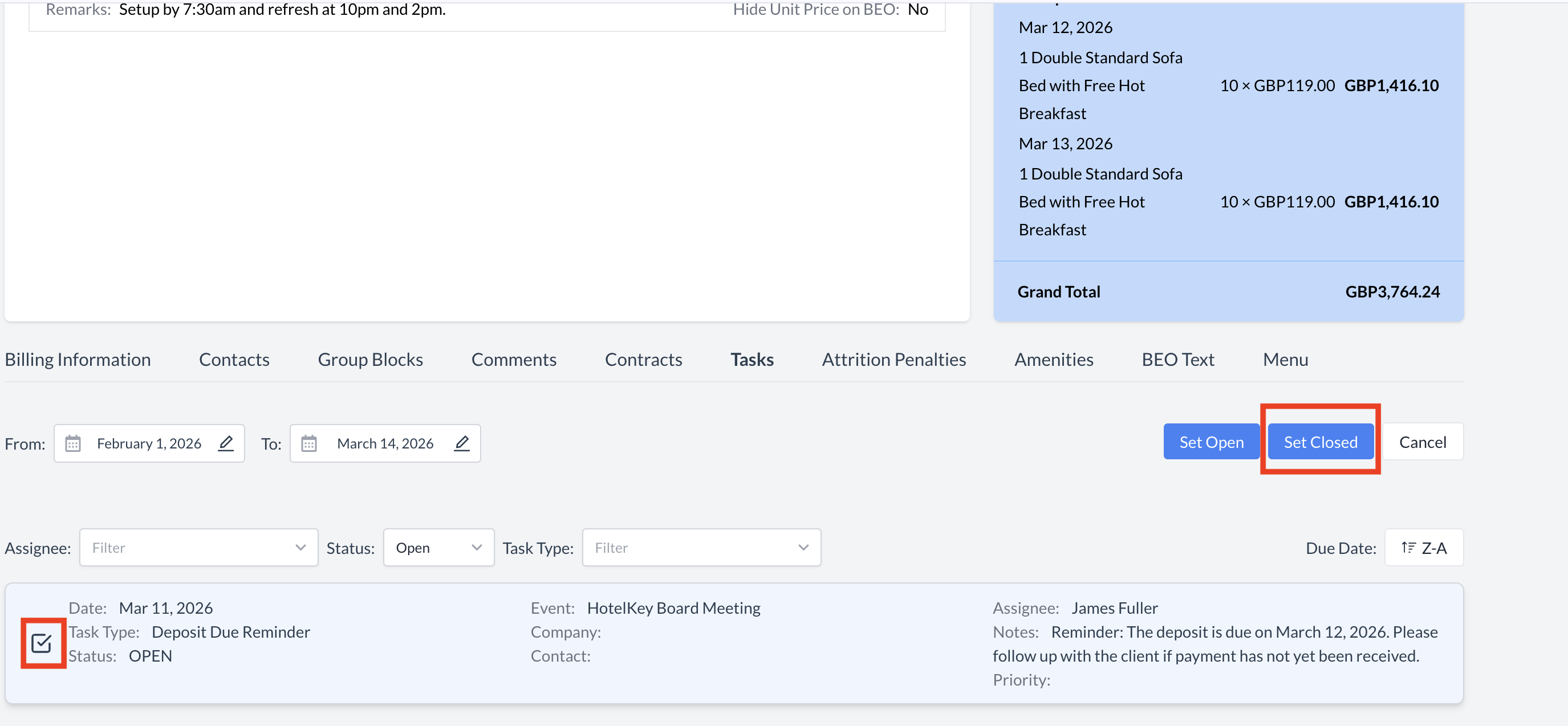Go to the Attrition Penalties tab
Image resolution: width=1568 pixels, height=726 pixels.
point(893,360)
